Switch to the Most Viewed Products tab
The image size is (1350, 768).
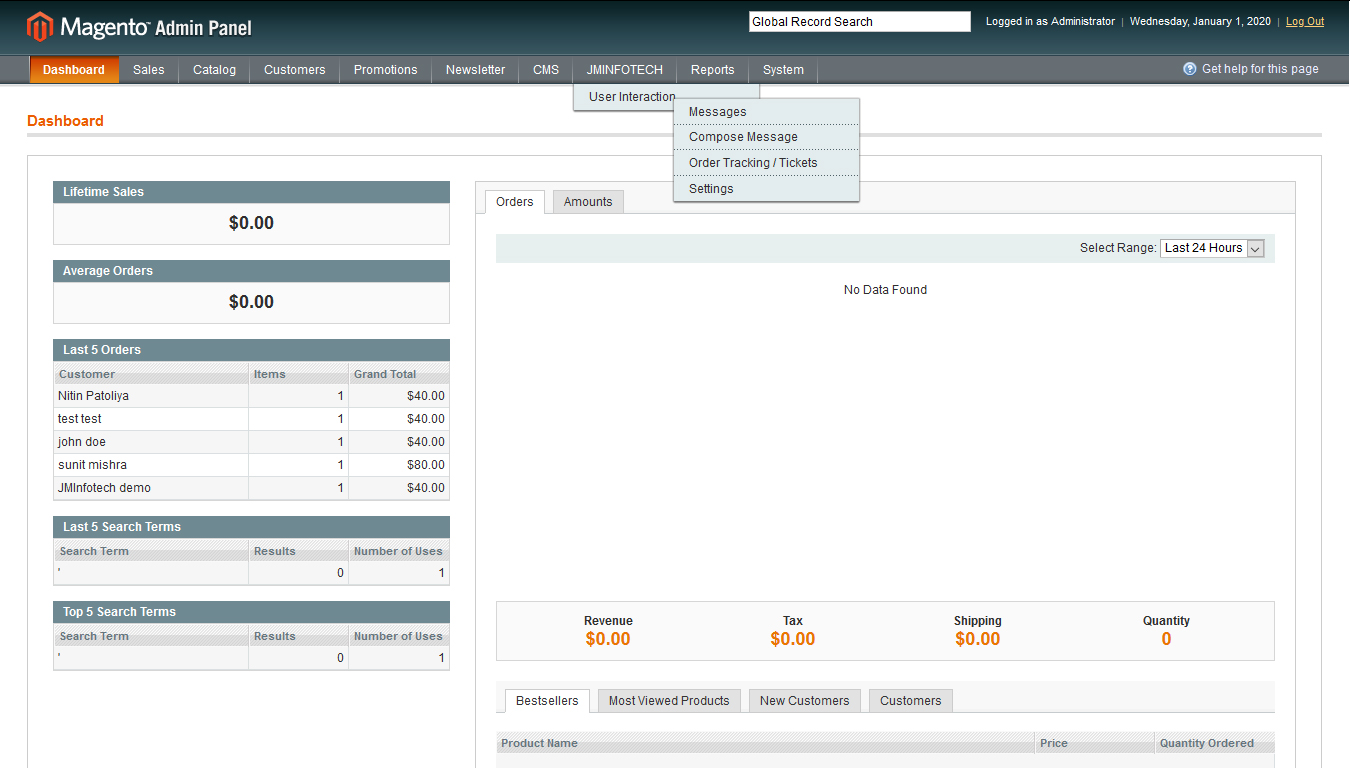point(669,701)
